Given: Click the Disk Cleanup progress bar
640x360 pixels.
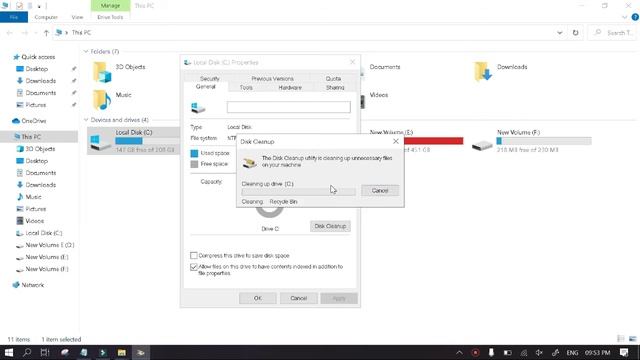Looking at the screenshot, I should pos(298,191).
